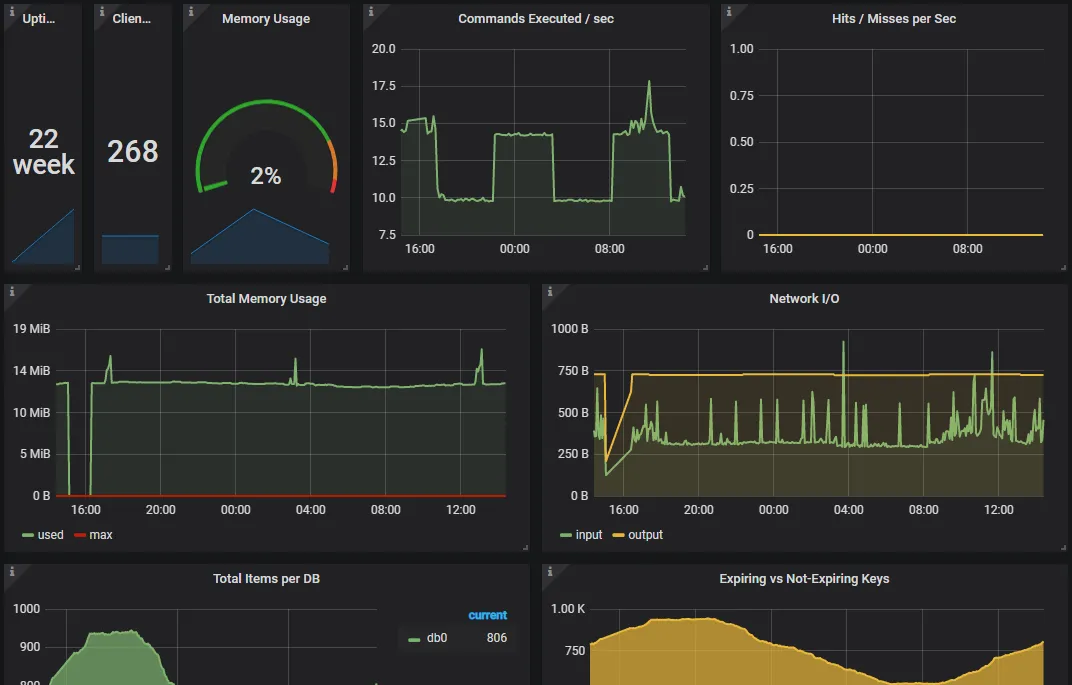The width and height of the screenshot is (1072, 685).
Task: Click the info icon on the Uptime panel
Action: coord(9,11)
